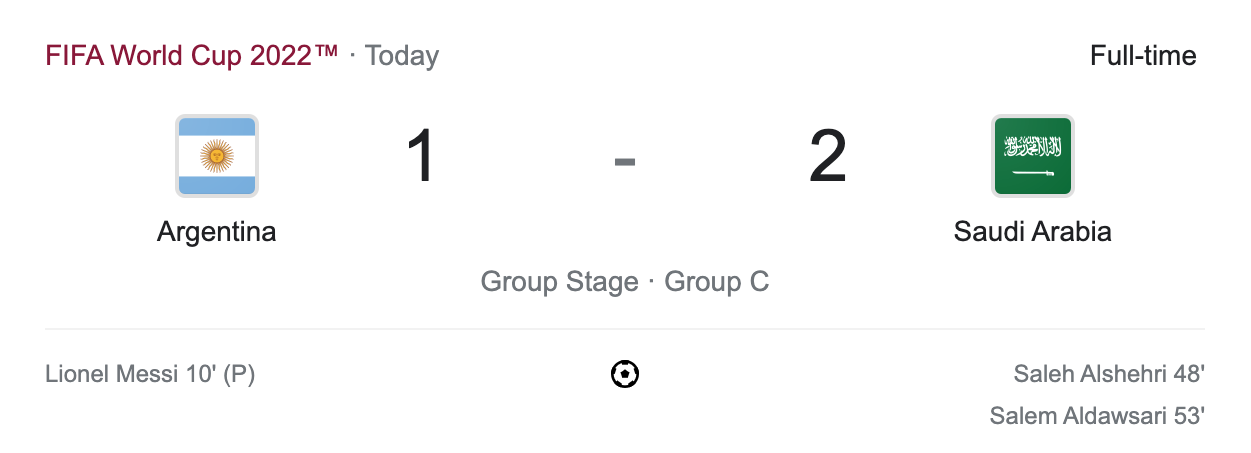This screenshot has width=1251, height=453.
Task: Click Saudi Arabia's score of 2
Action: click(x=828, y=157)
